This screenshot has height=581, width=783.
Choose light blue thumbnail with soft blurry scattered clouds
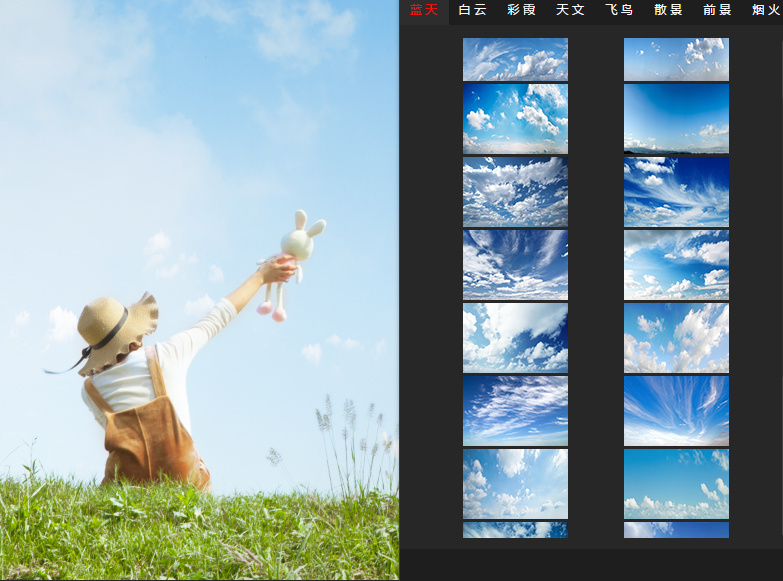(515, 484)
